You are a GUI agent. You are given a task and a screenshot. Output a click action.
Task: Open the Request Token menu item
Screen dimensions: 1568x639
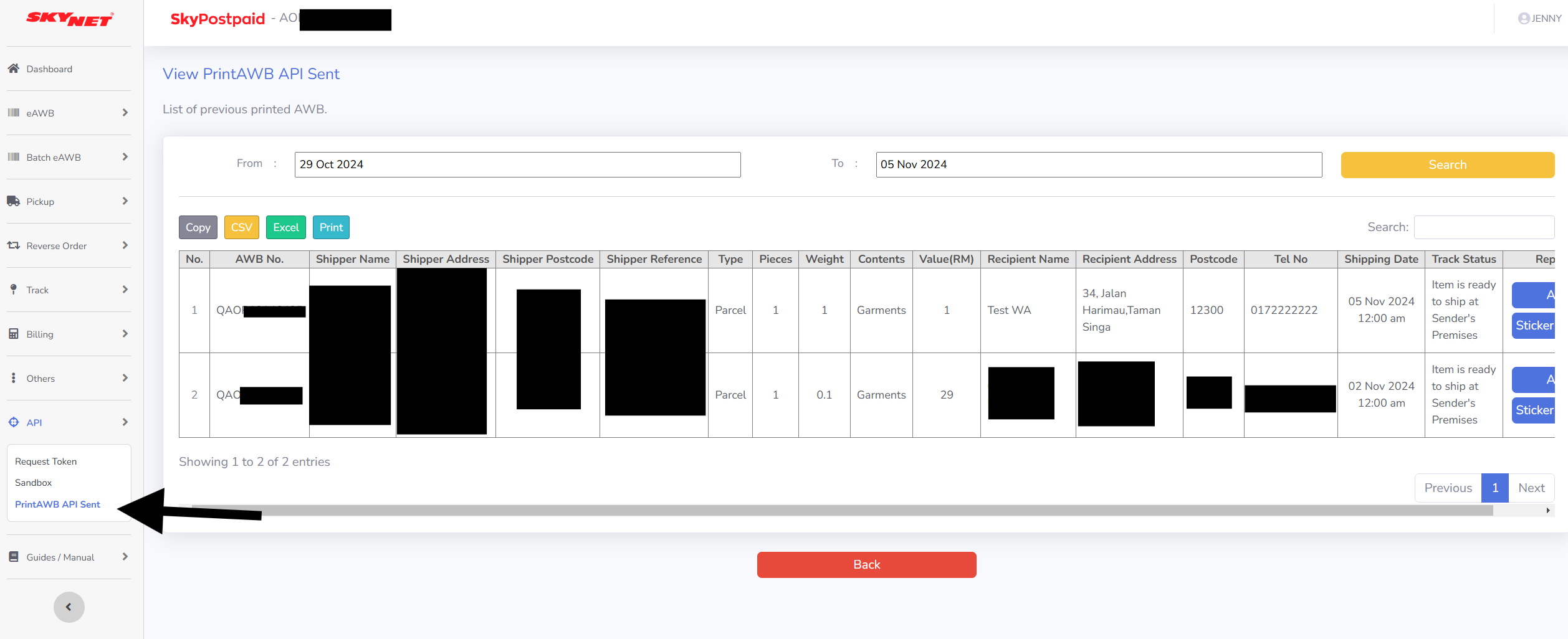(45, 462)
